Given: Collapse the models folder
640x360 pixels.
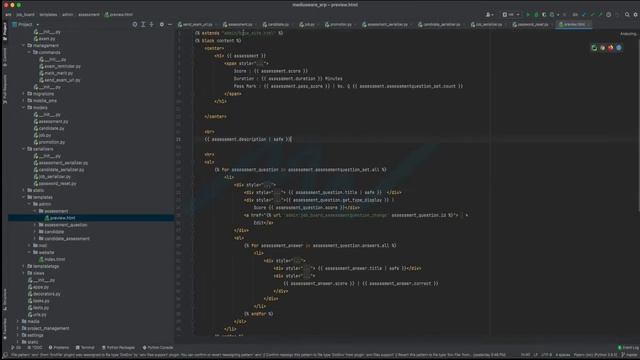Looking at the screenshot, I should click(24, 108).
